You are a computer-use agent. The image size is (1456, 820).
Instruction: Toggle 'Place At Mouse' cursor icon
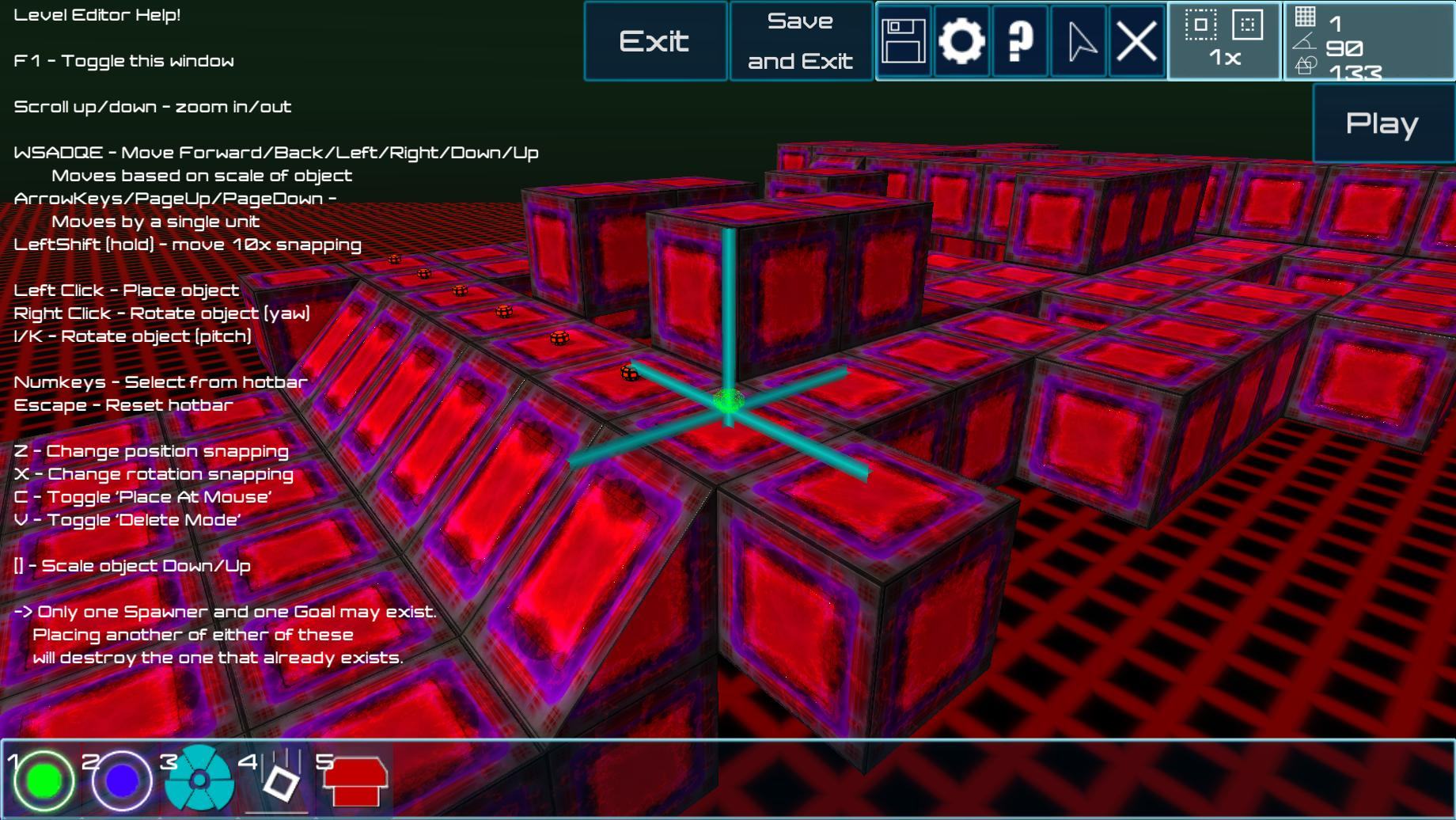(x=1079, y=41)
